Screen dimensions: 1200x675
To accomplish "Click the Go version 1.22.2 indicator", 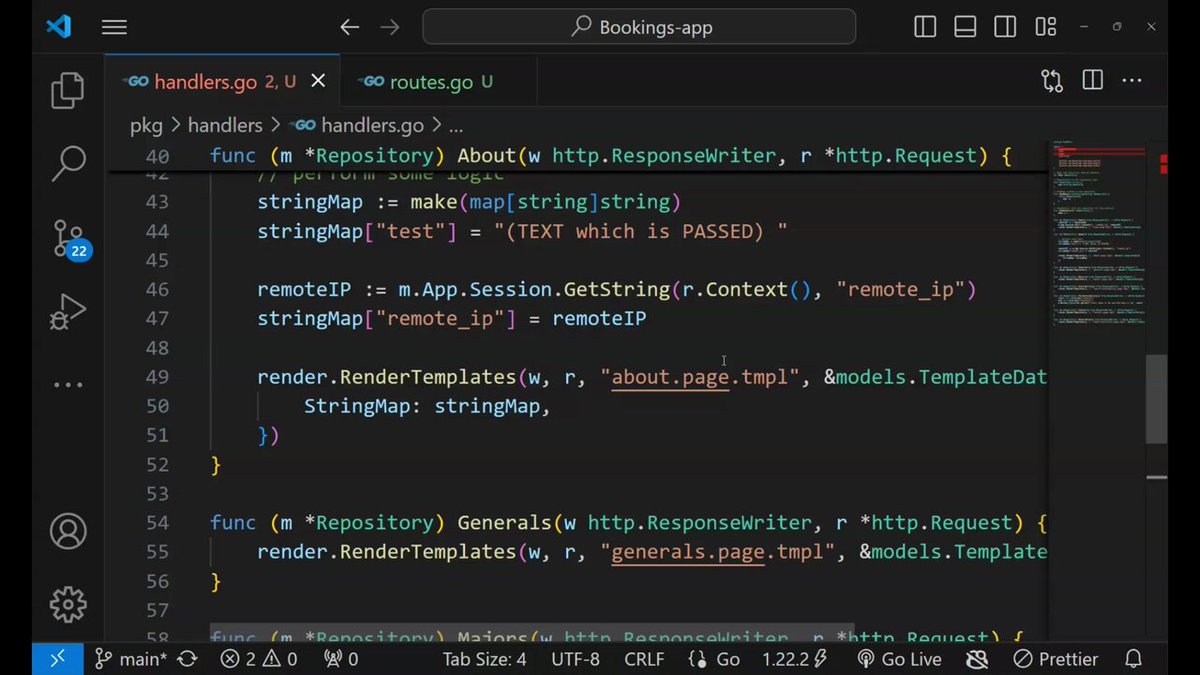I will pos(793,659).
